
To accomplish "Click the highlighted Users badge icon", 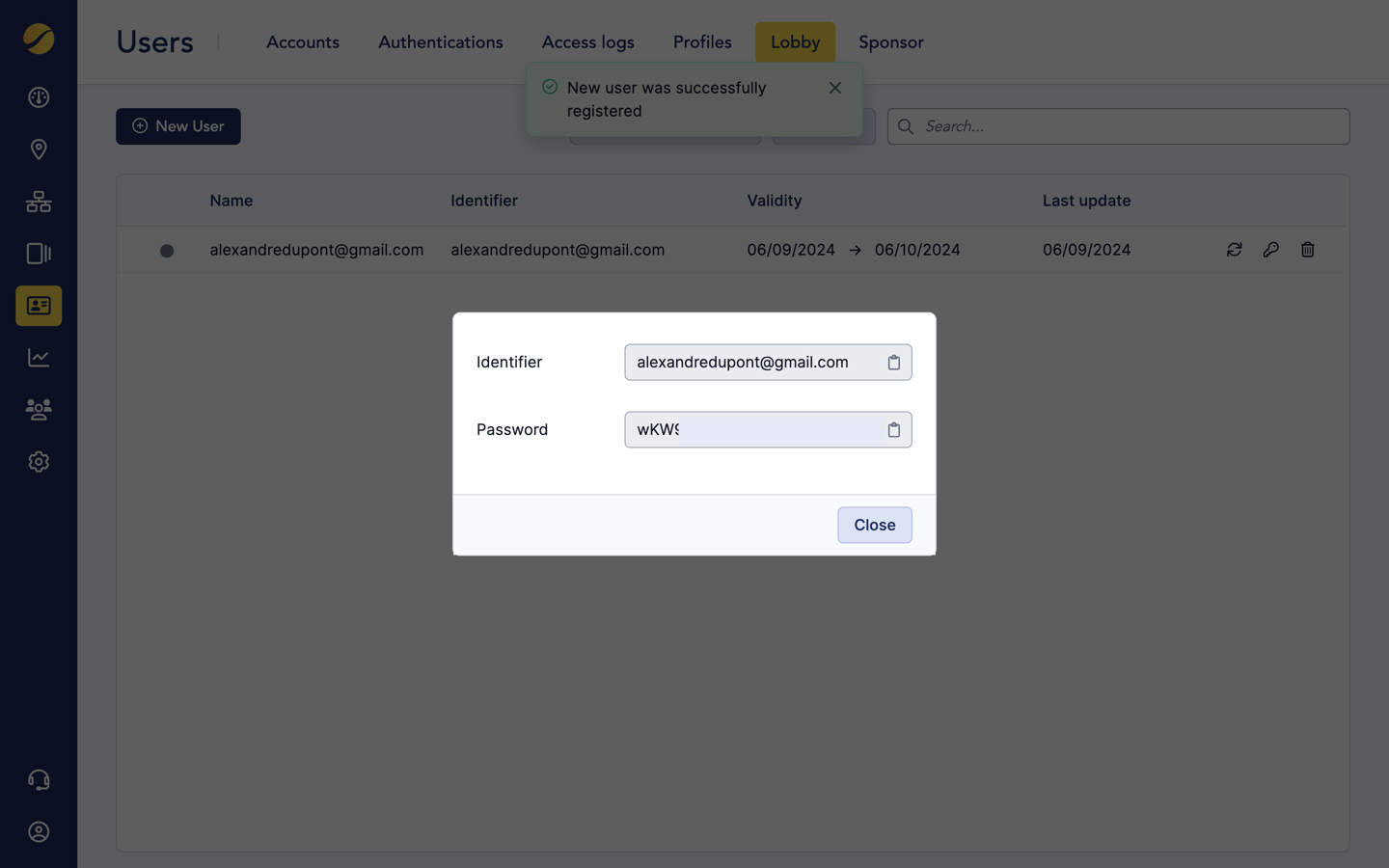I will coord(39,306).
